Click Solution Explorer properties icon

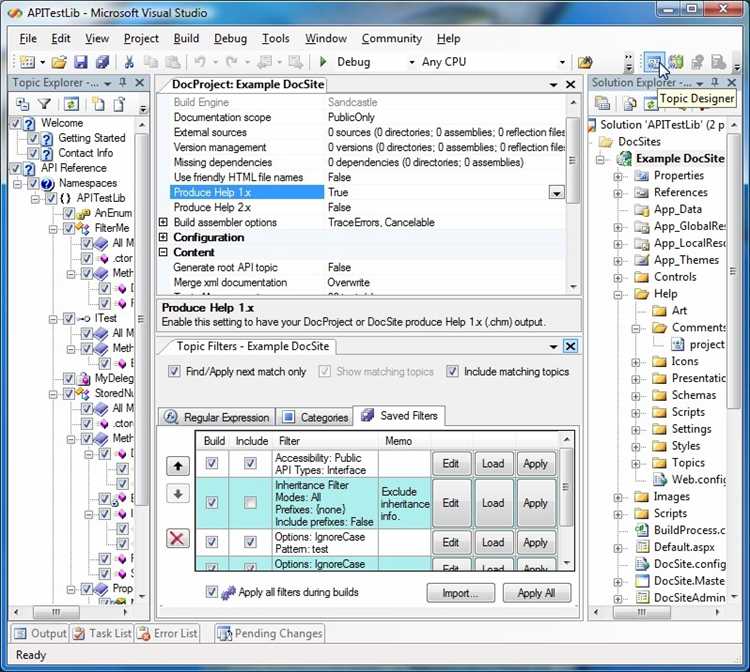pos(602,103)
